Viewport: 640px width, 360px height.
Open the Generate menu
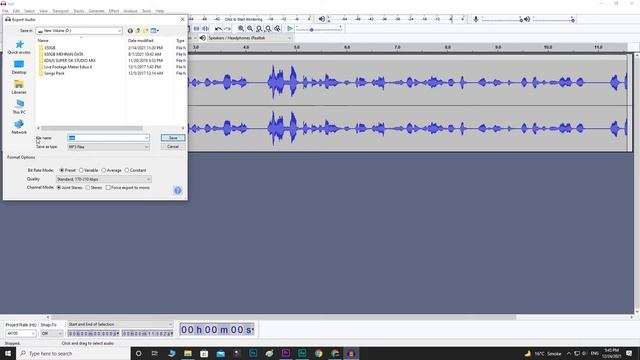96,11
